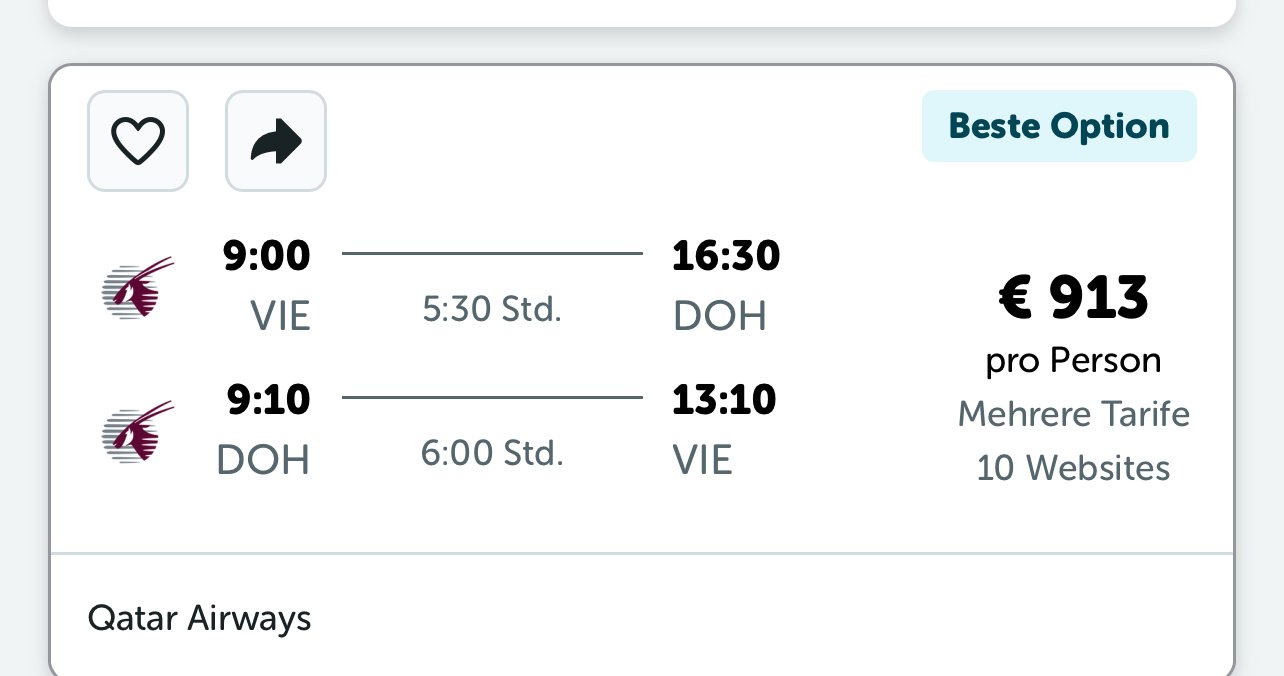1284x676 pixels.
Task: Click the outbound VIE departure airport code
Action: 280,316
